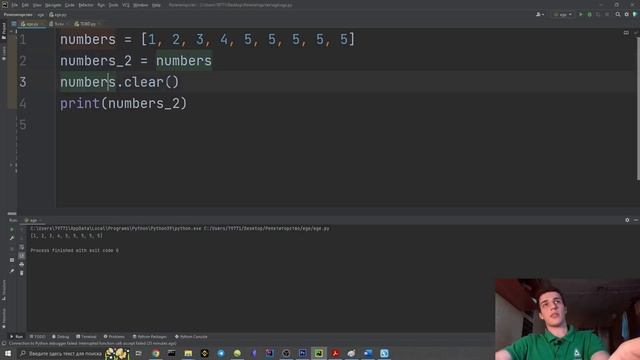Switch to PyCharm on the taskbar

pos(319,353)
